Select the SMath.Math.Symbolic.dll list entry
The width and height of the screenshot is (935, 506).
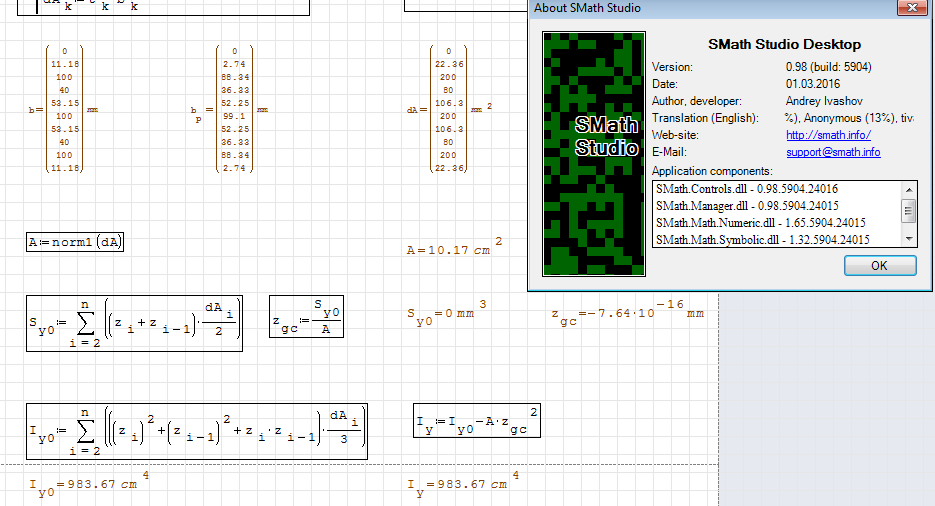point(762,239)
